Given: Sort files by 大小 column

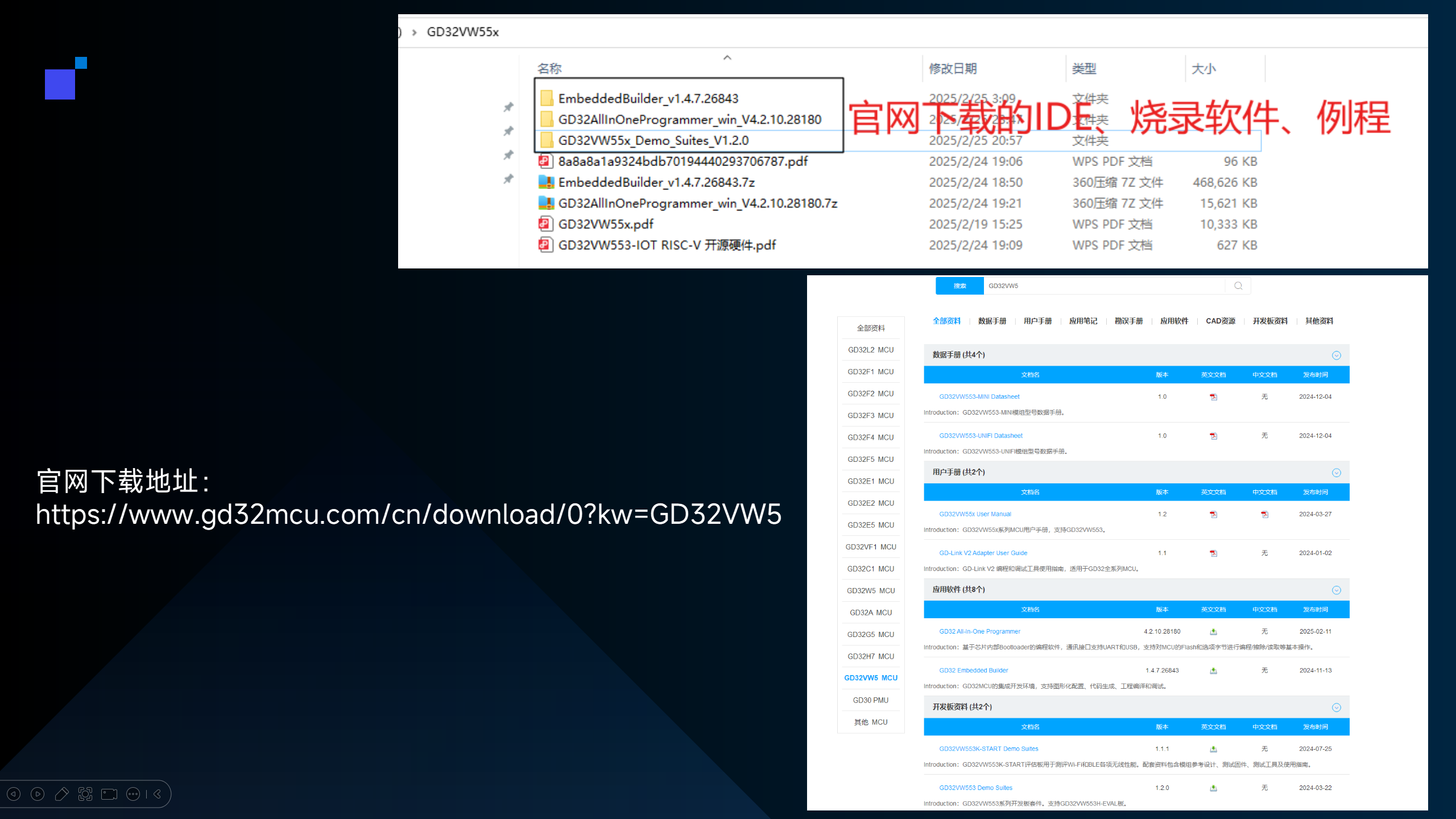Looking at the screenshot, I should click(x=1203, y=69).
